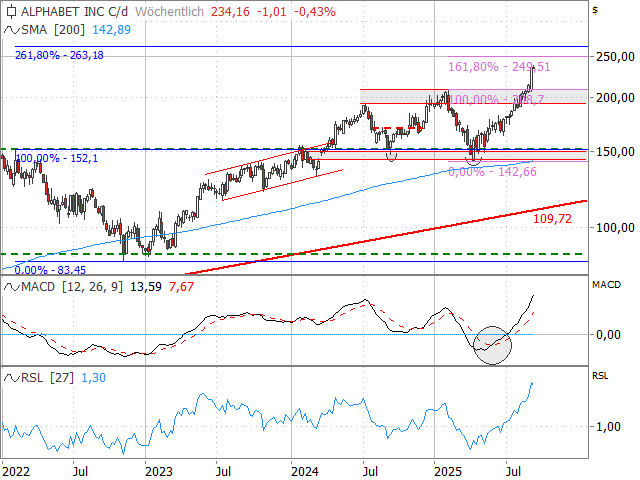This screenshot has width=640, height=480.
Task: Click the 2024 time axis label
Action: [x=305, y=472]
